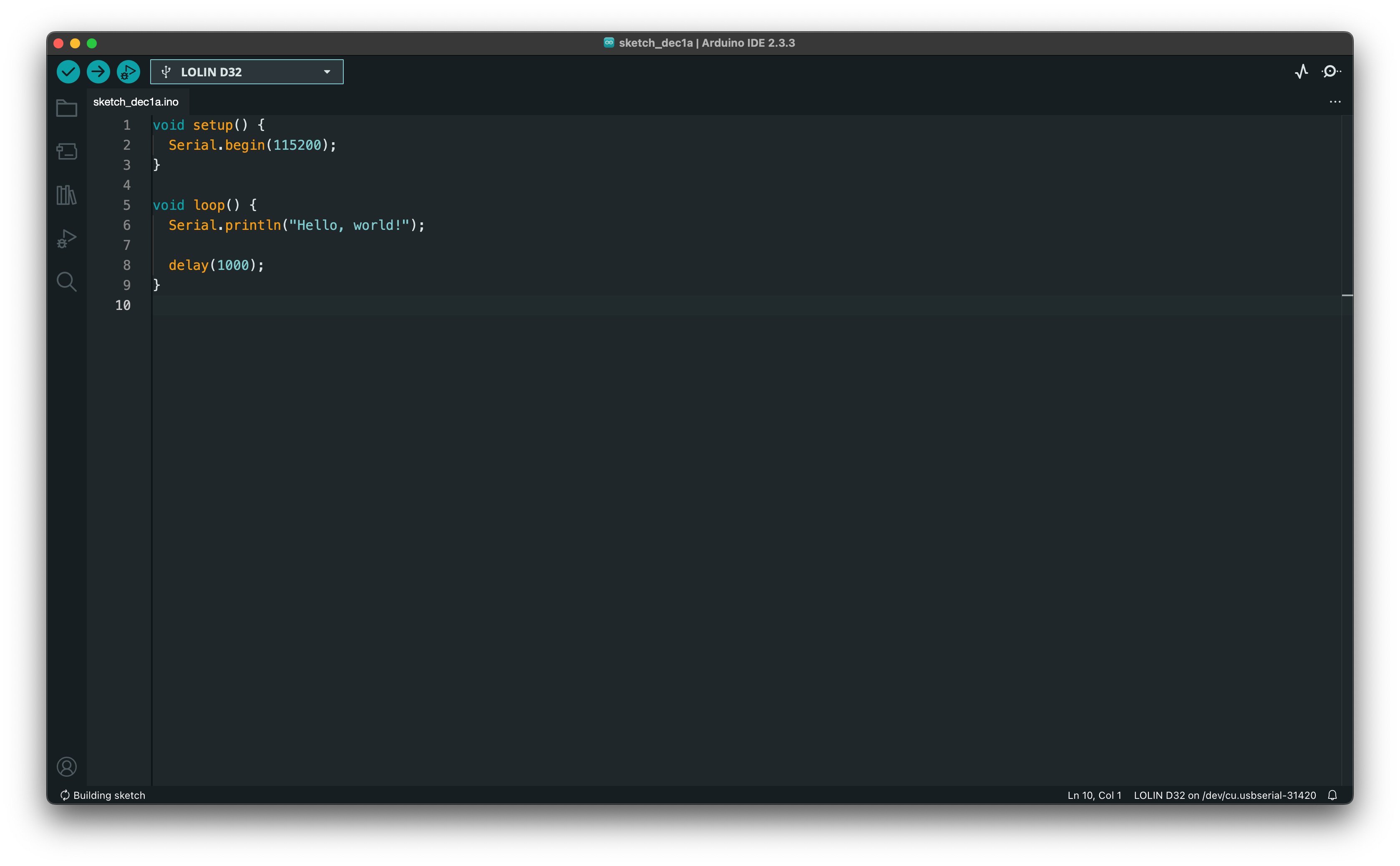The height and width of the screenshot is (866, 1400).
Task: Open the Serial Monitor
Action: point(1331,72)
